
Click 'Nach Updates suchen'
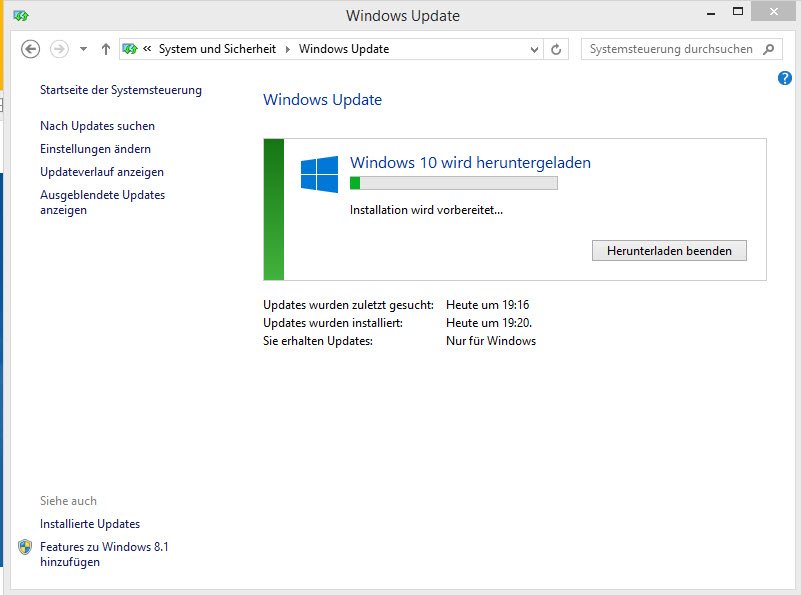pos(98,126)
